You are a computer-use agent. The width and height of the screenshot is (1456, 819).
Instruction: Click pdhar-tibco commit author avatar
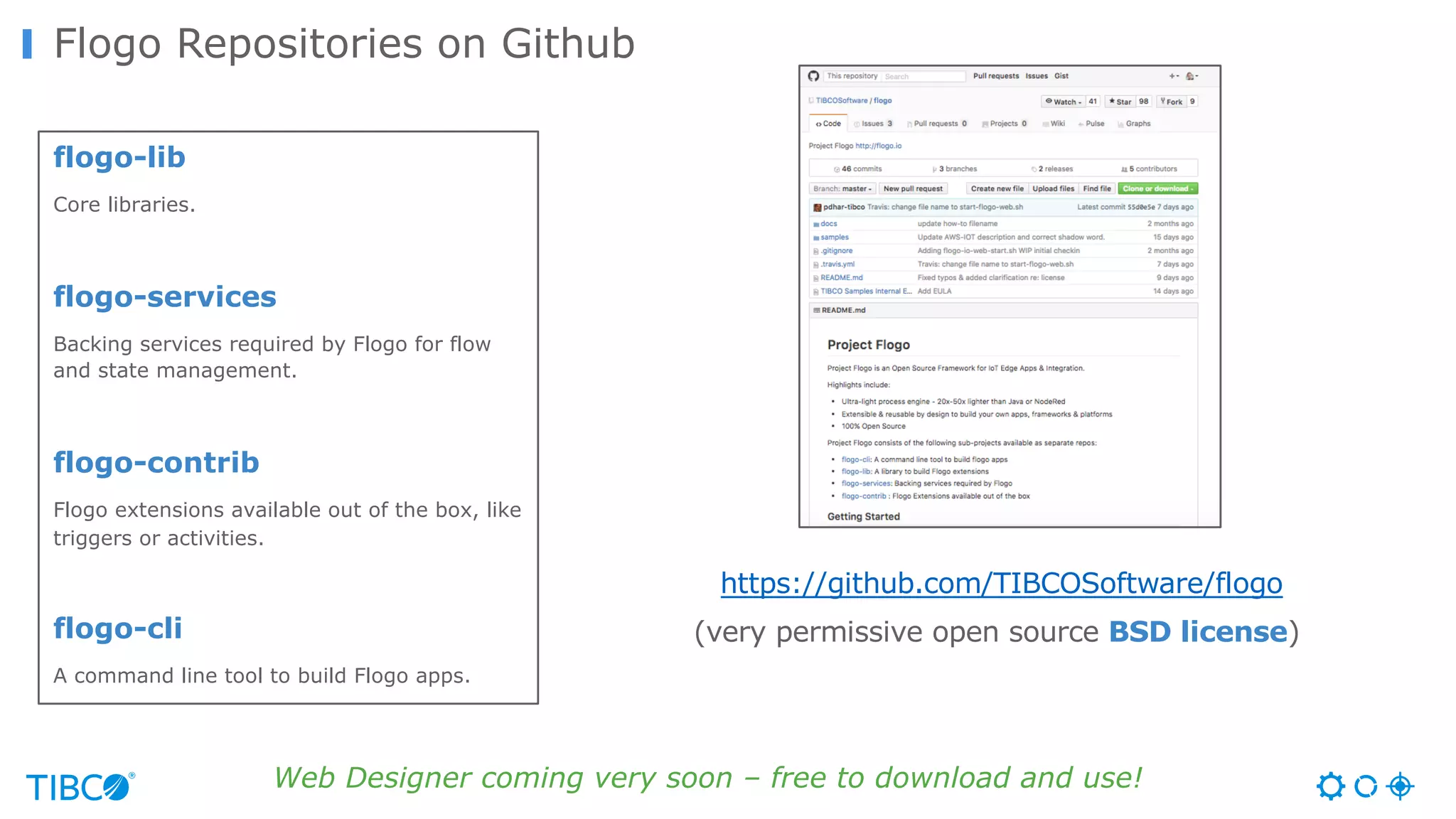pos(818,208)
